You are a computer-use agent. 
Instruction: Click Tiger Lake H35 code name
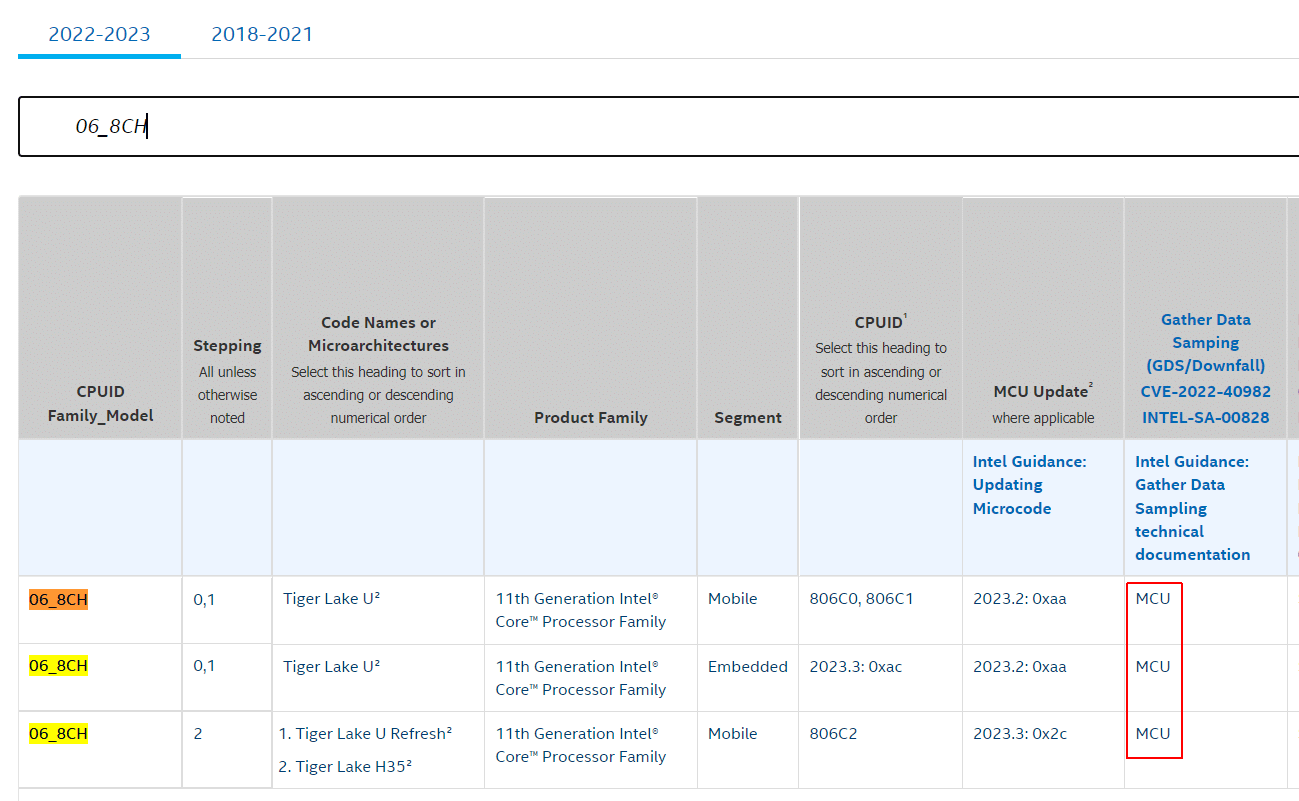click(354, 766)
